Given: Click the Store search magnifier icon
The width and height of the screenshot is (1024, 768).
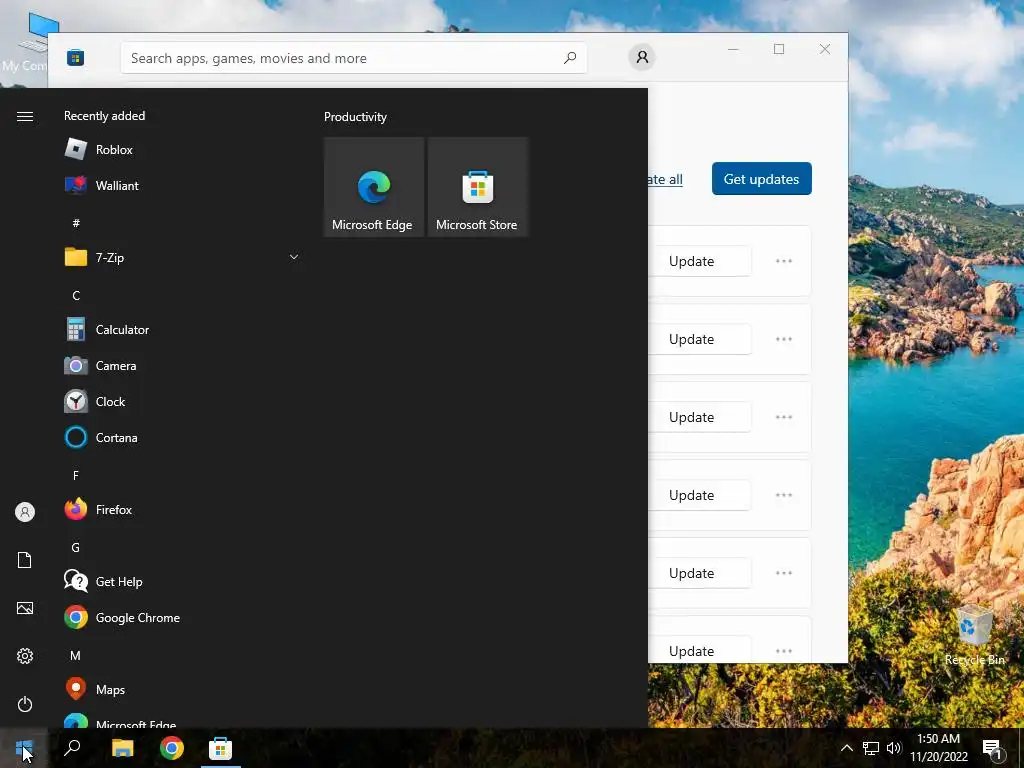Looking at the screenshot, I should (x=569, y=58).
